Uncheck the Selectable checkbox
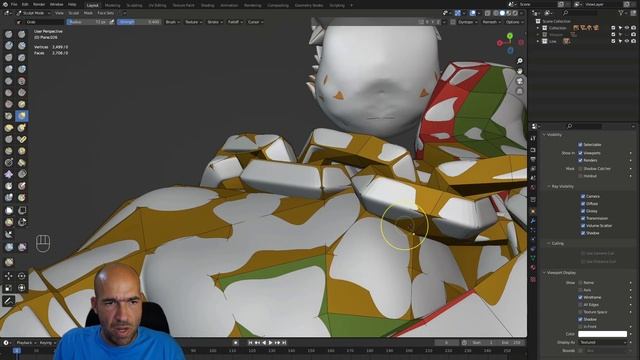The width and height of the screenshot is (640, 360). pos(580,144)
